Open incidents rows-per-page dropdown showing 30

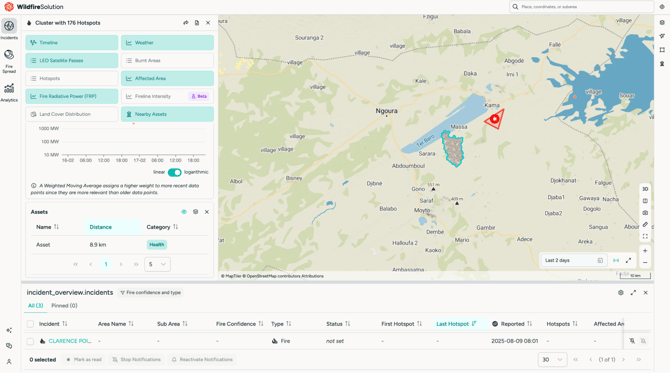pyautogui.click(x=552, y=360)
